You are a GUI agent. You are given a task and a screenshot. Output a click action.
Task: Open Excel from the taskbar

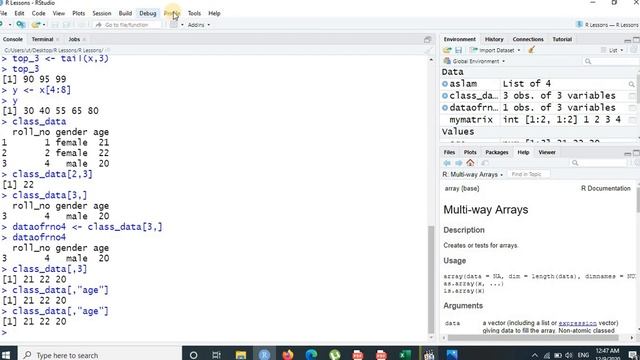pyautogui.click(x=404, y=354)
